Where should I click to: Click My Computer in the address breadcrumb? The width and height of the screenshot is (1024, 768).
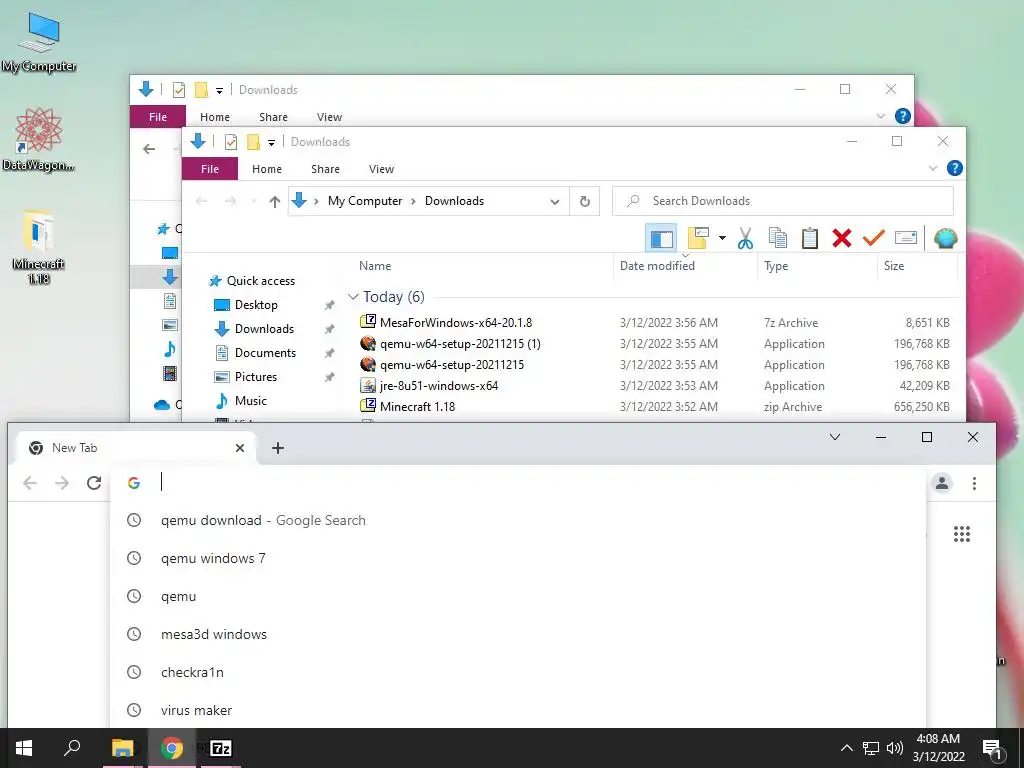[365, 200]
